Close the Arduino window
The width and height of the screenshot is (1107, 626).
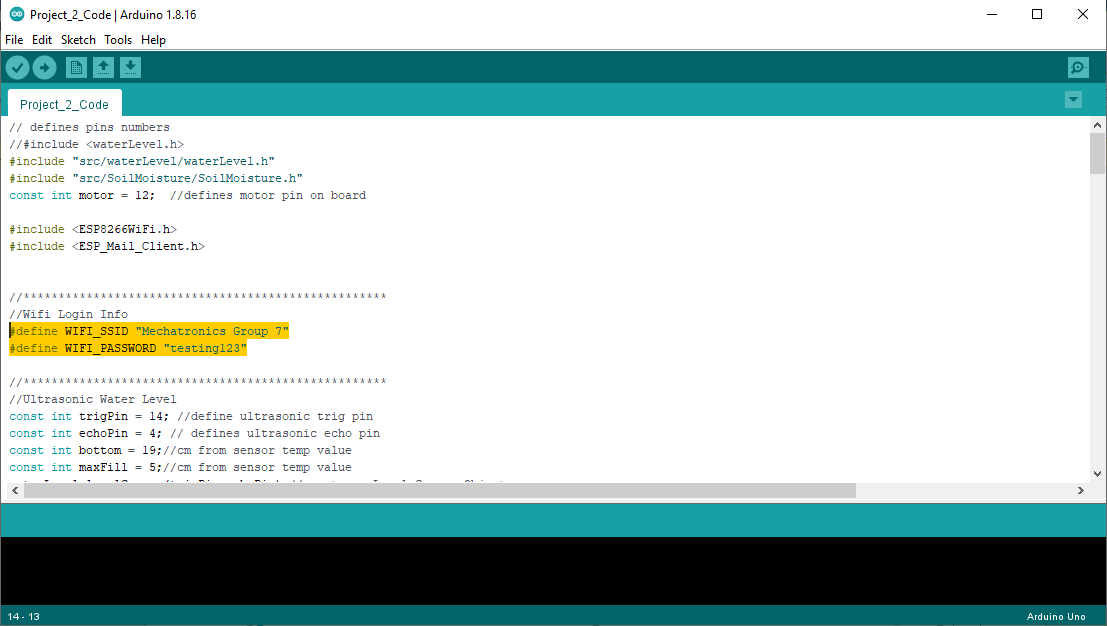(x=1082, y=14)
